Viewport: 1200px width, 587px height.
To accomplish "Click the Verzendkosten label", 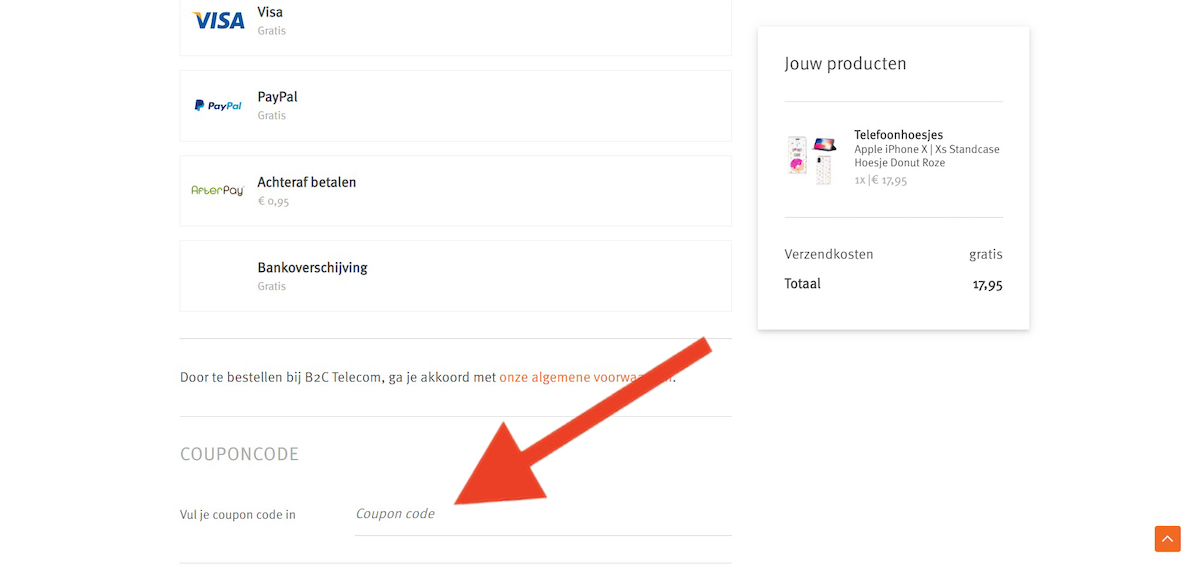I will [x=829, y=254].
